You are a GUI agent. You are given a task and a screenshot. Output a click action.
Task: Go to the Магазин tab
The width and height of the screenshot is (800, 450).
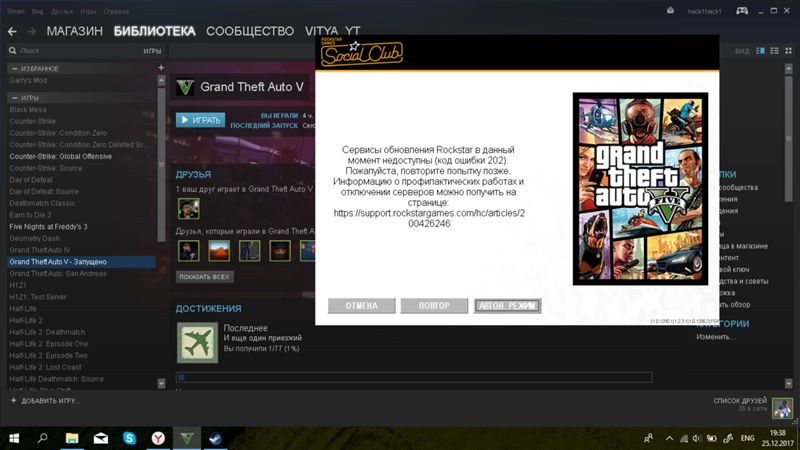tap(74, 32)
